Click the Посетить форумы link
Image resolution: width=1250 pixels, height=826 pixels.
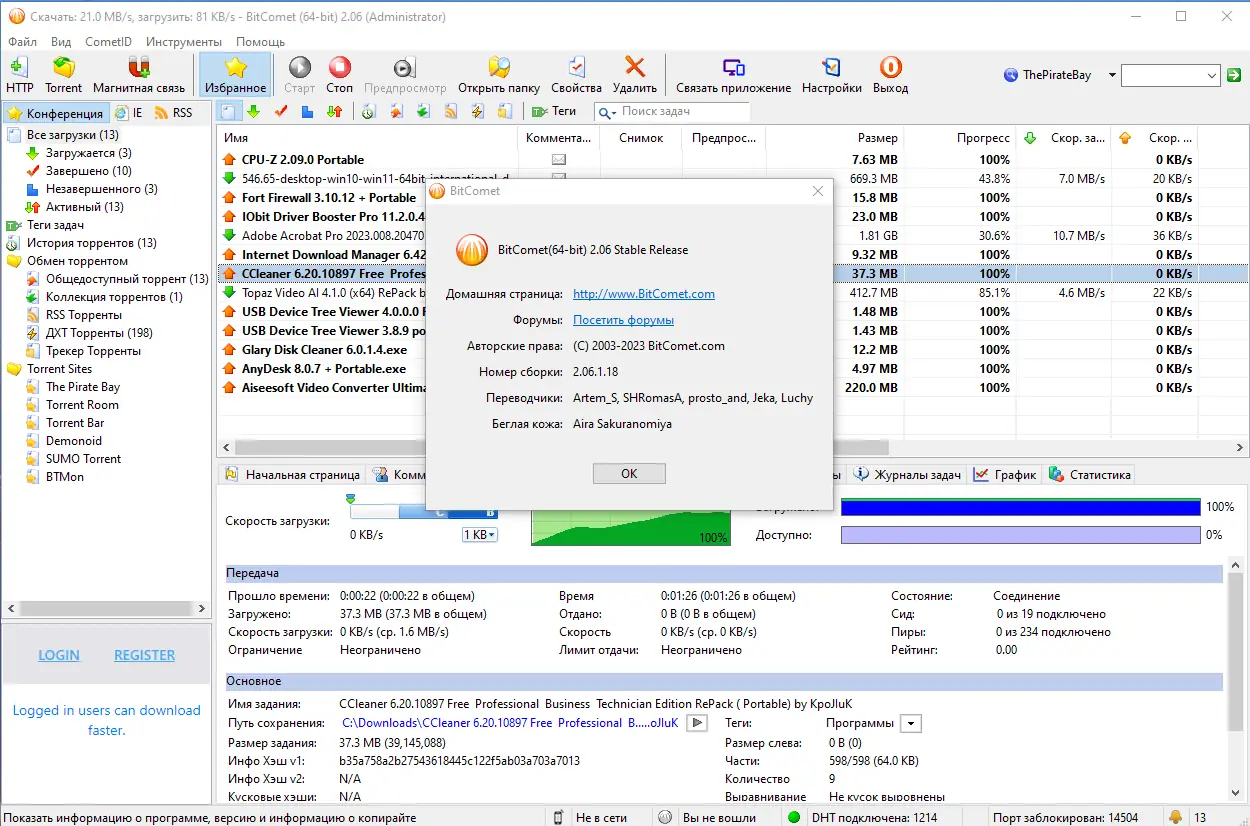(x=623, y=320)
